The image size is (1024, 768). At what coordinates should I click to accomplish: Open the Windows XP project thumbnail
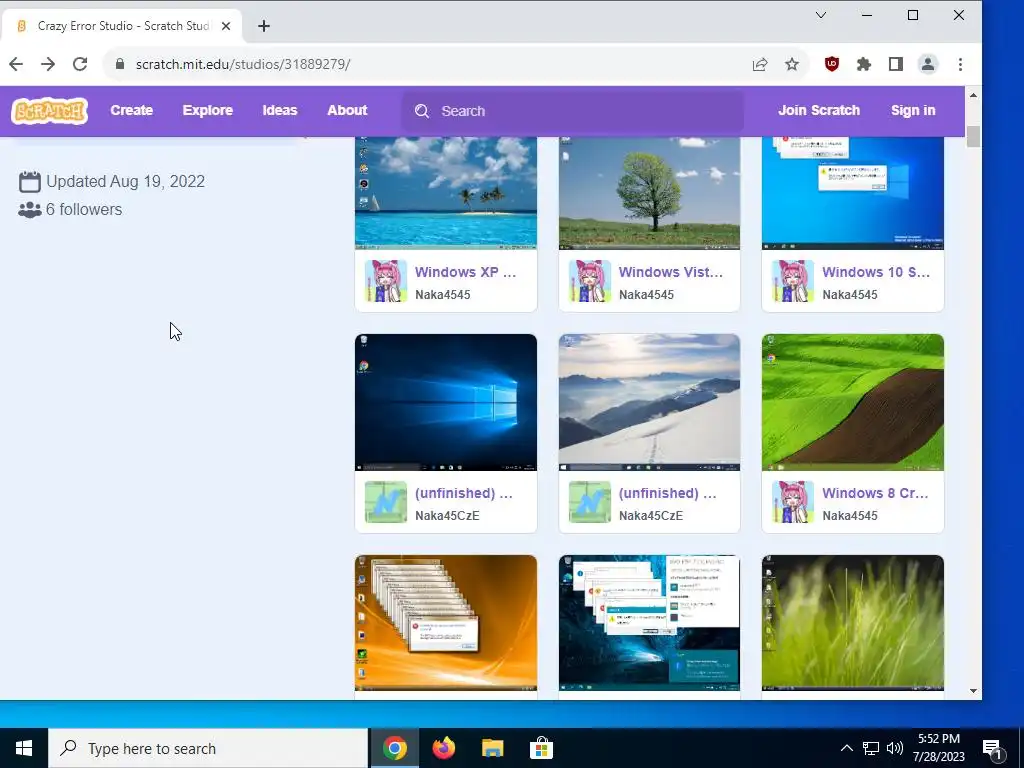coord(446,193)
